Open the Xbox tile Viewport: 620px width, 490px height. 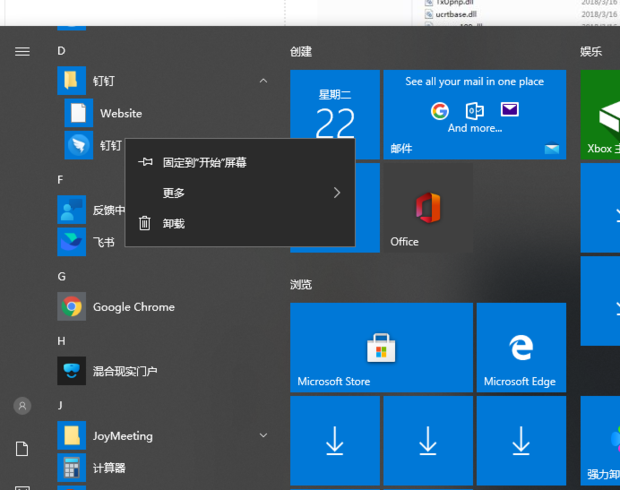(600, 115)
